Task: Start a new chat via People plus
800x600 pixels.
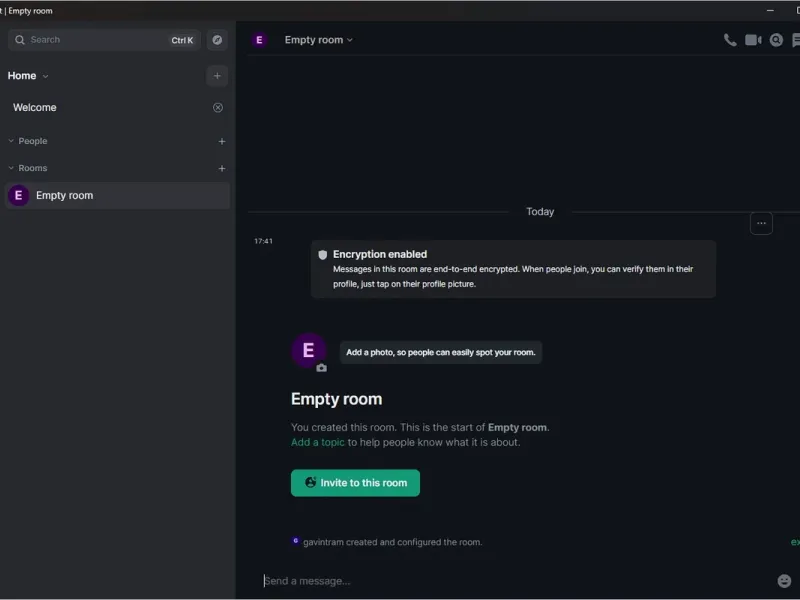Action: pos(222,141)
